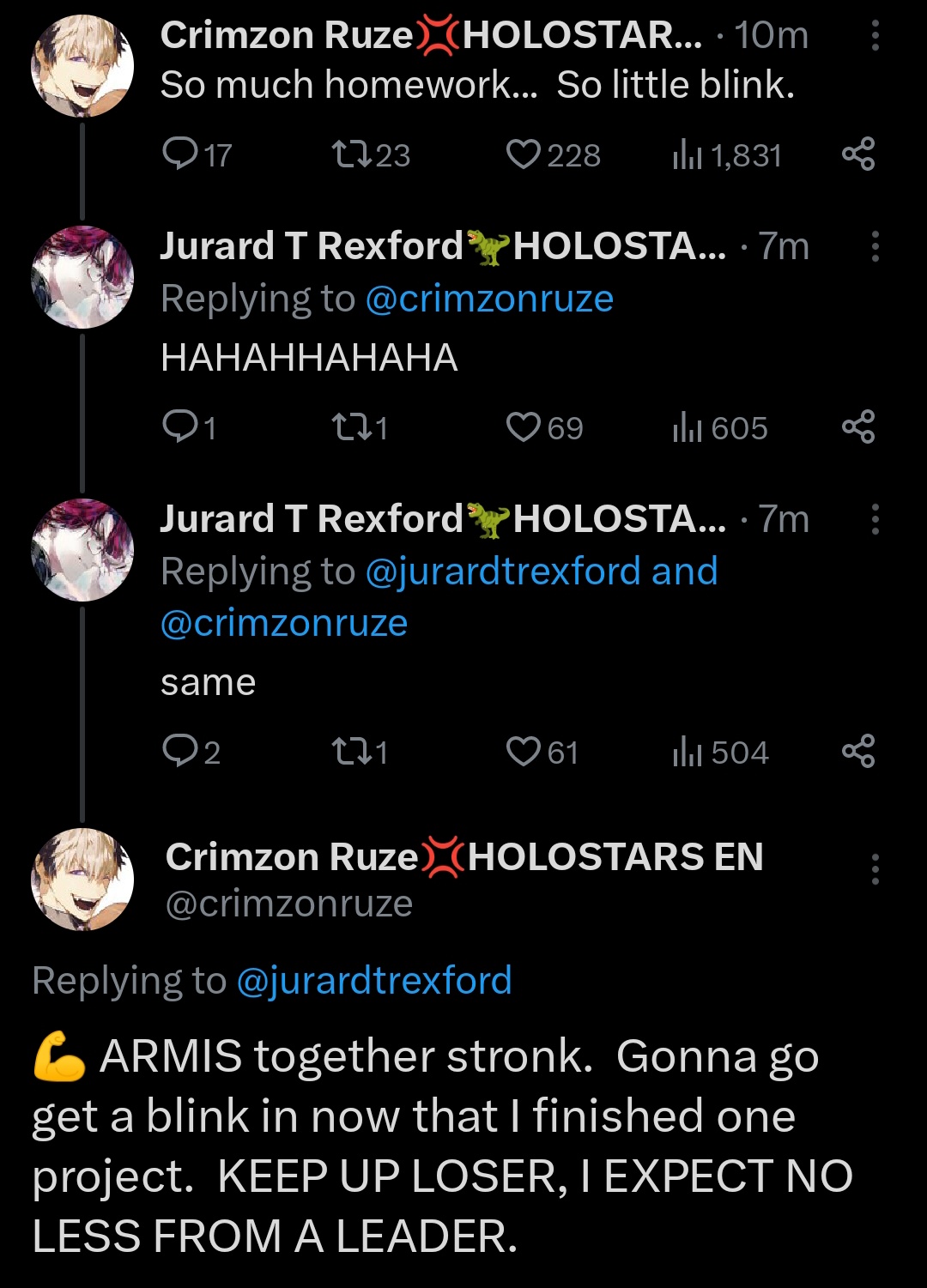Viewport: 927px width, 1288px height.
Task: Open Jurard T Rexford's avatar on the HAHAHHAHAHA tweet
Action: pos(82,276)
